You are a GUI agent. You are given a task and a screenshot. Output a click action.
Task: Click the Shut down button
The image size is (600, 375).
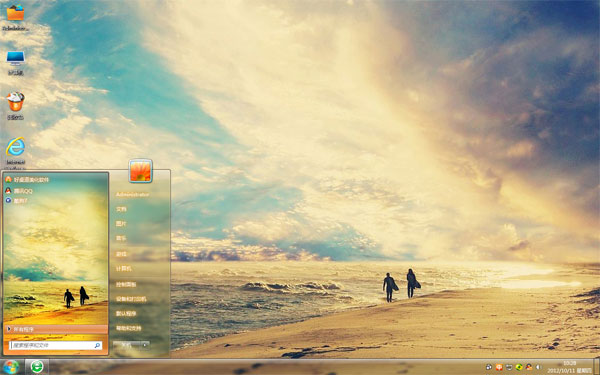click(x=127, y=345)
